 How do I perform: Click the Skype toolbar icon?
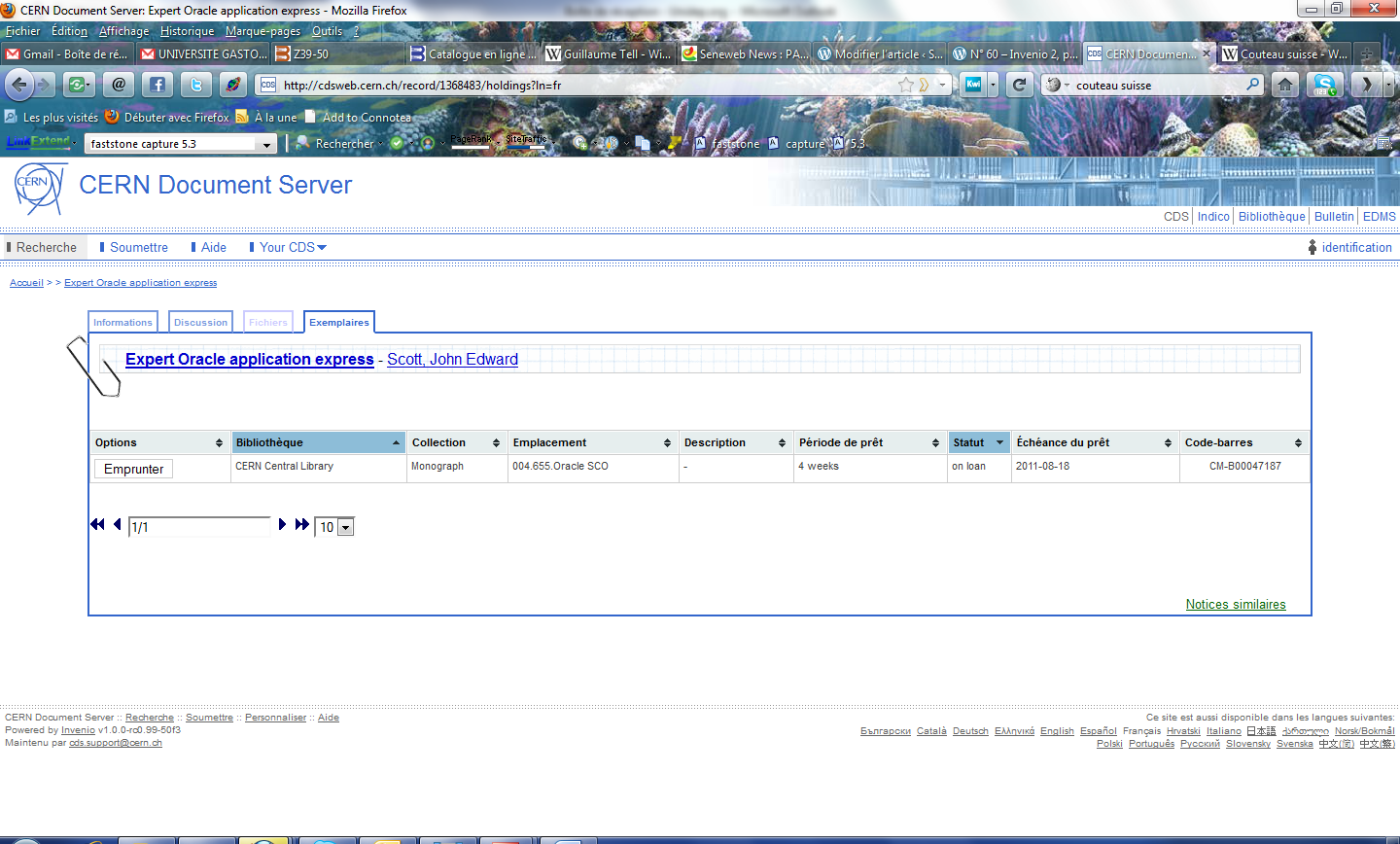pyautogui.click(x=1323, y=85)
